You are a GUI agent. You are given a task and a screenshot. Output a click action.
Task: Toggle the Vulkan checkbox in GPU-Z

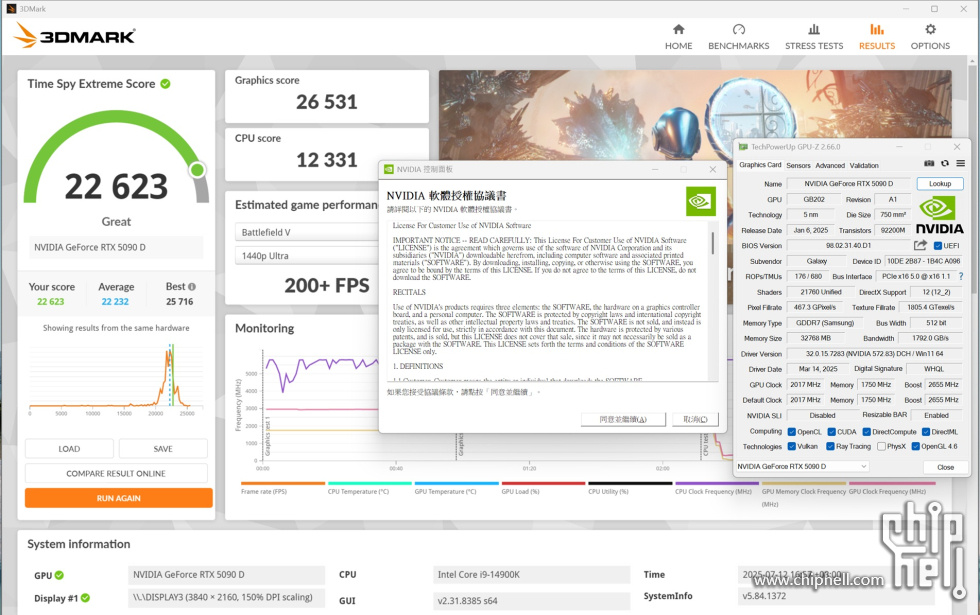tap(792, 446)
